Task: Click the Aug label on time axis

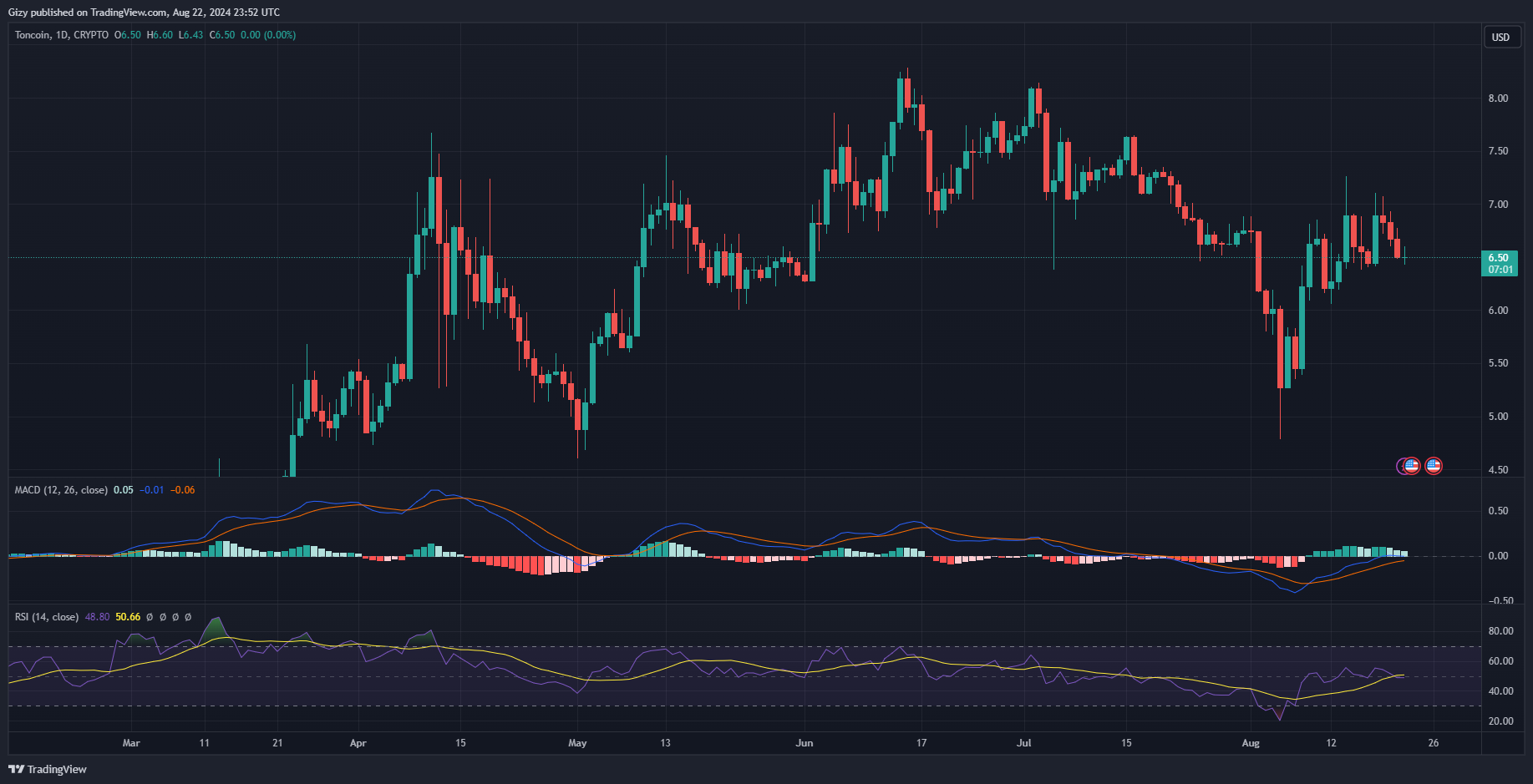Action: pyautogui.click(x=1251, y=743)
